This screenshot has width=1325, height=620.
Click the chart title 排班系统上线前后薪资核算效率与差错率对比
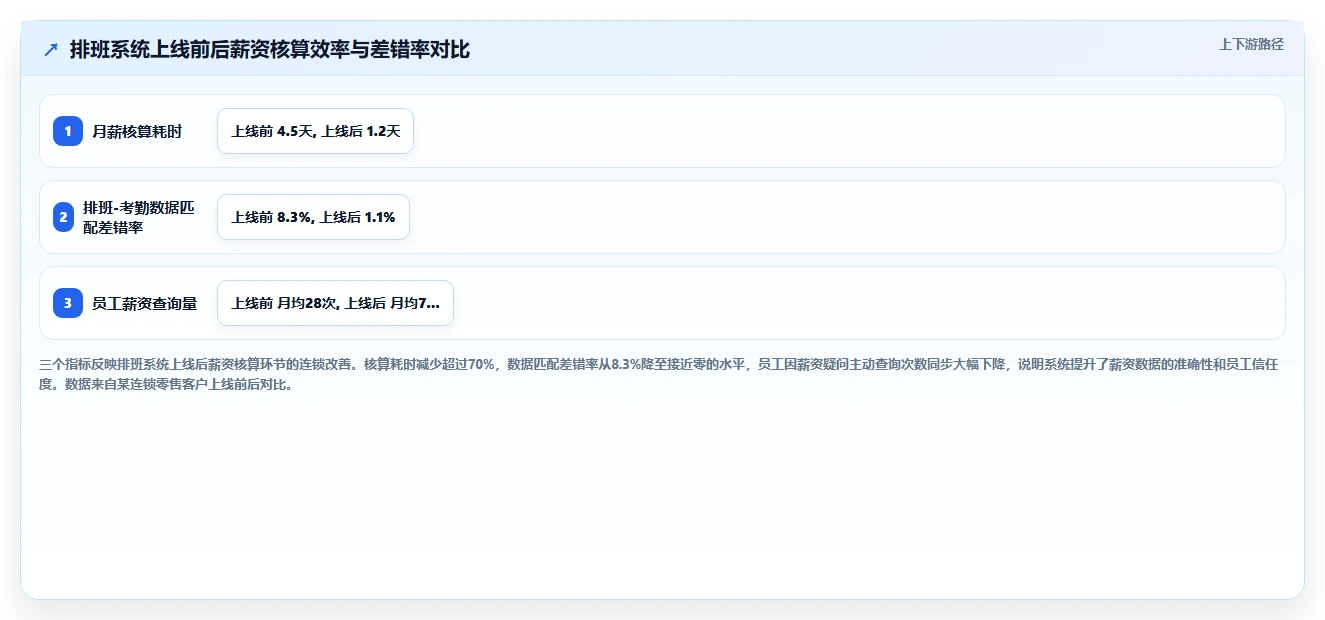pyautogui.click(x=270, y=50)
